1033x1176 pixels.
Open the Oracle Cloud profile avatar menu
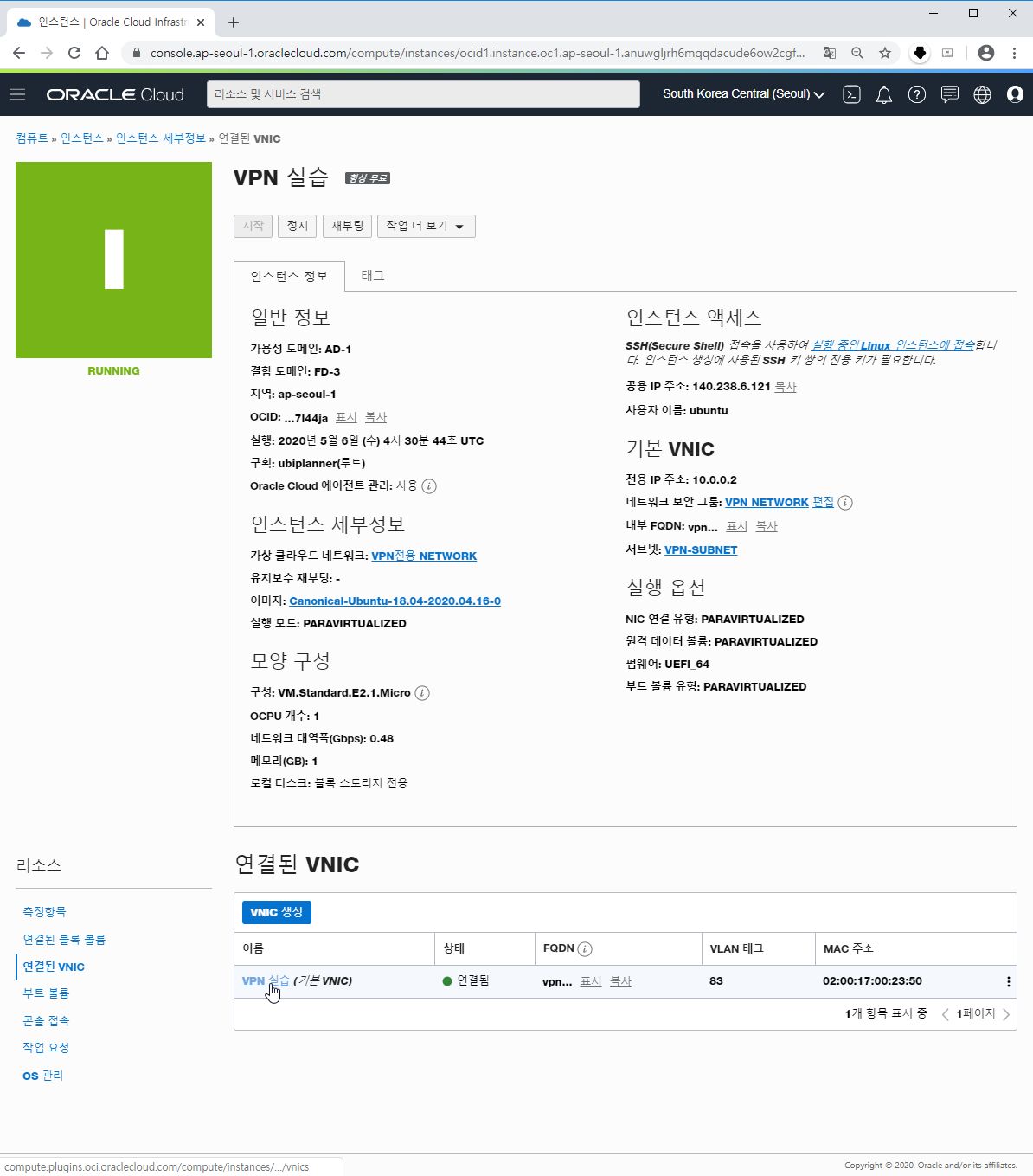[x=1016, y=94]
